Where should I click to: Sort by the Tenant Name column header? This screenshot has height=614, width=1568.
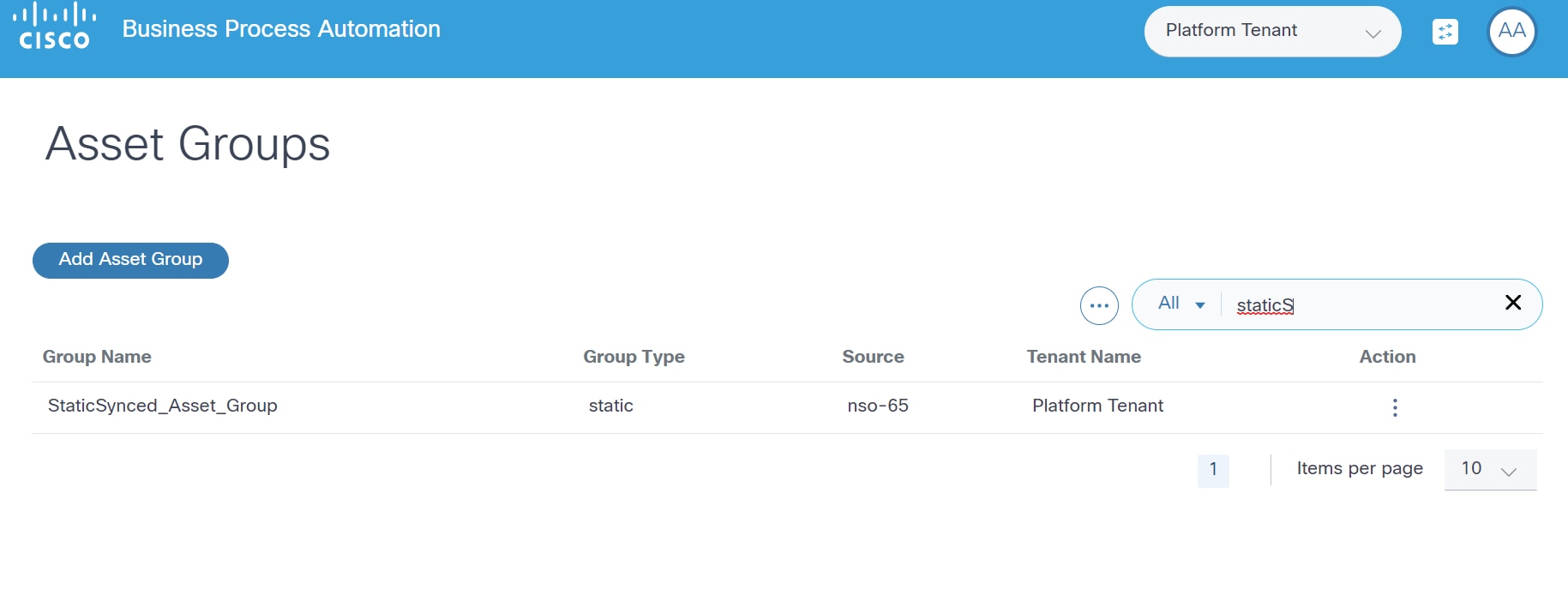pos(1084,357)
